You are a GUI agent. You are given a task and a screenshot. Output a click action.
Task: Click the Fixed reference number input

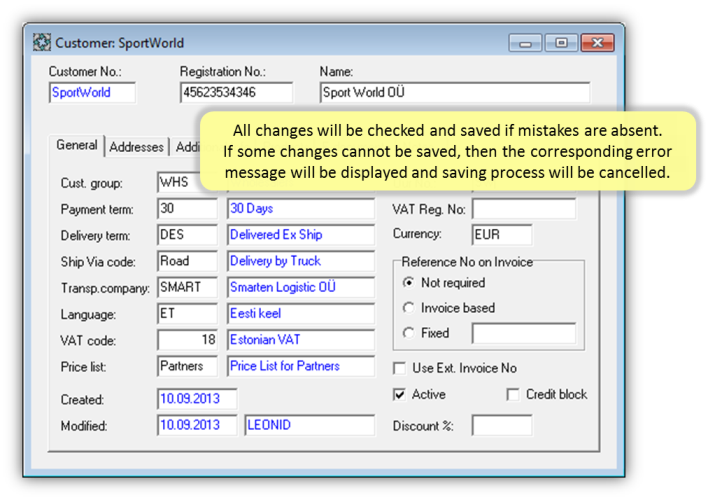click(524, 333)
